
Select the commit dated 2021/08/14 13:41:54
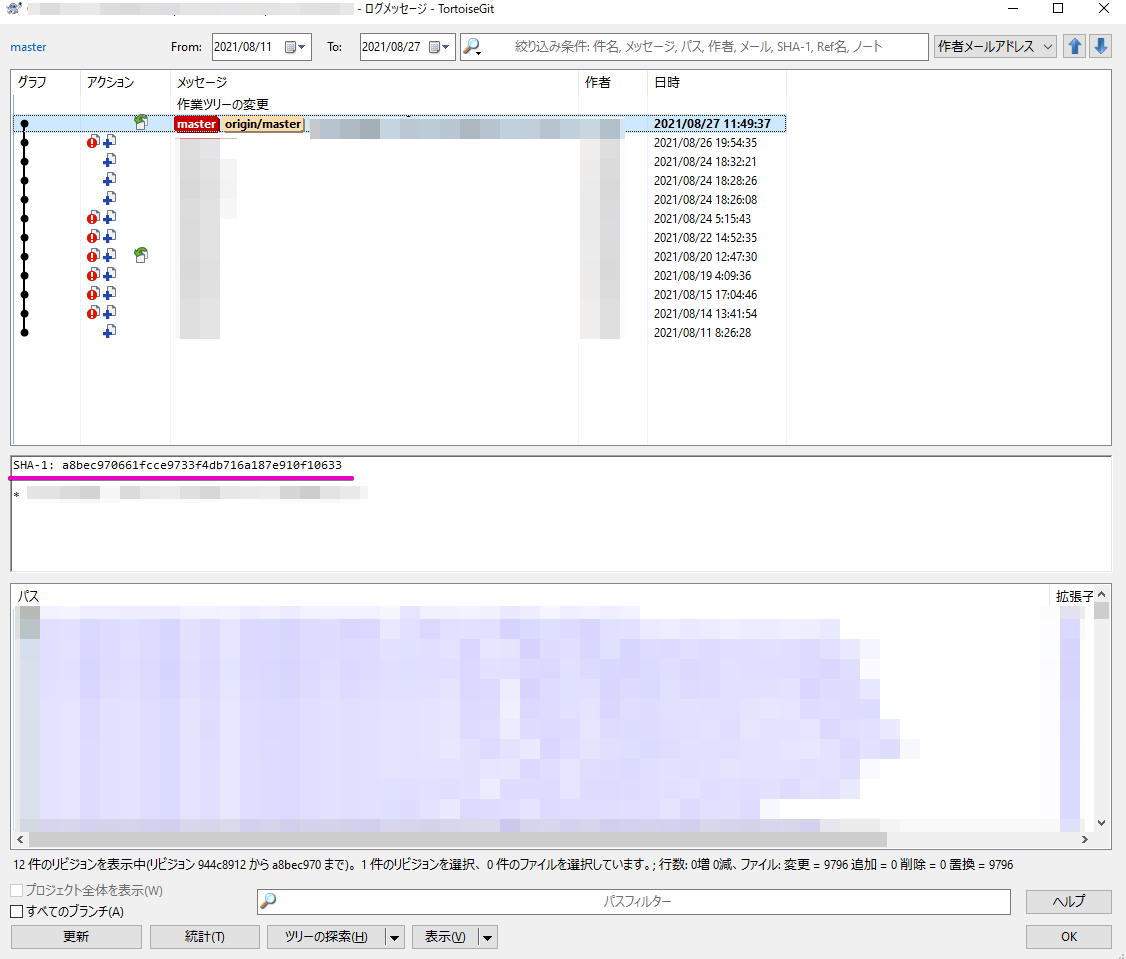pos(399,314)
